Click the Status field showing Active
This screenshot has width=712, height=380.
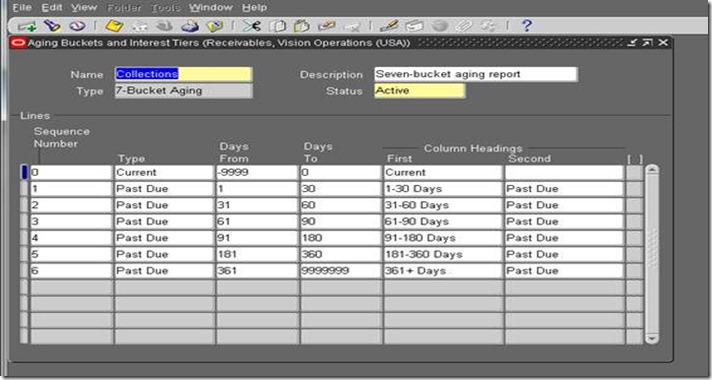pos(419,90)
